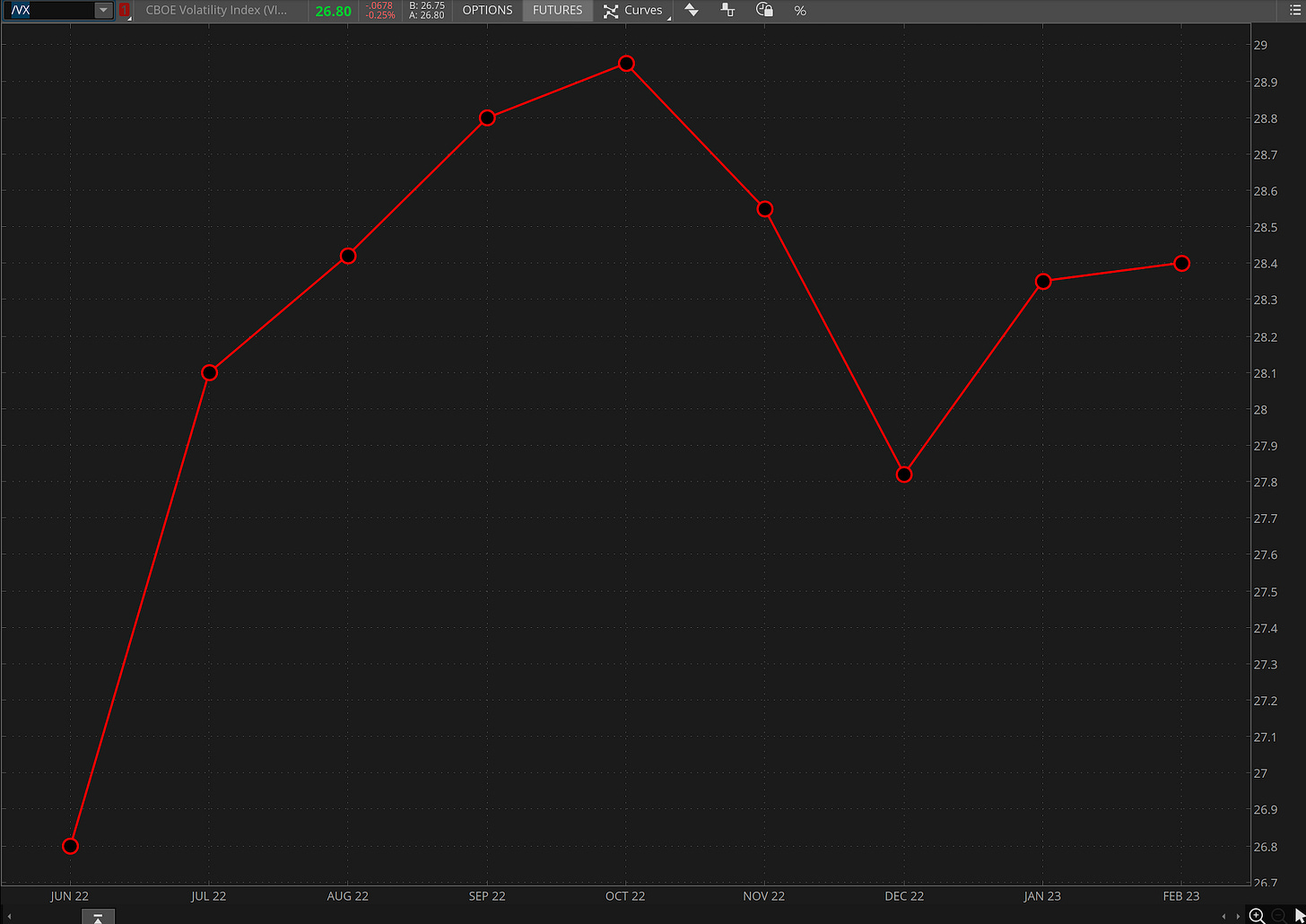Image resolution: width=1306 pixels, height=924 pixels.
Task: Click the 27 price axis label
Action: [1260, 773]
